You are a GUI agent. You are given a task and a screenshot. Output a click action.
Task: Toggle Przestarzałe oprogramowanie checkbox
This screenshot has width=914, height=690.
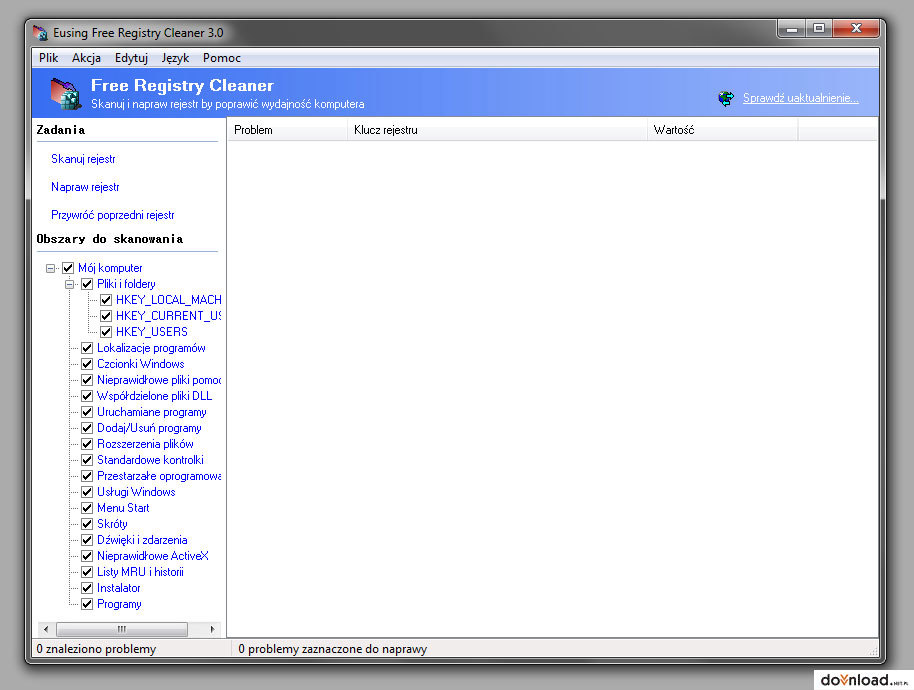point(87,476)
